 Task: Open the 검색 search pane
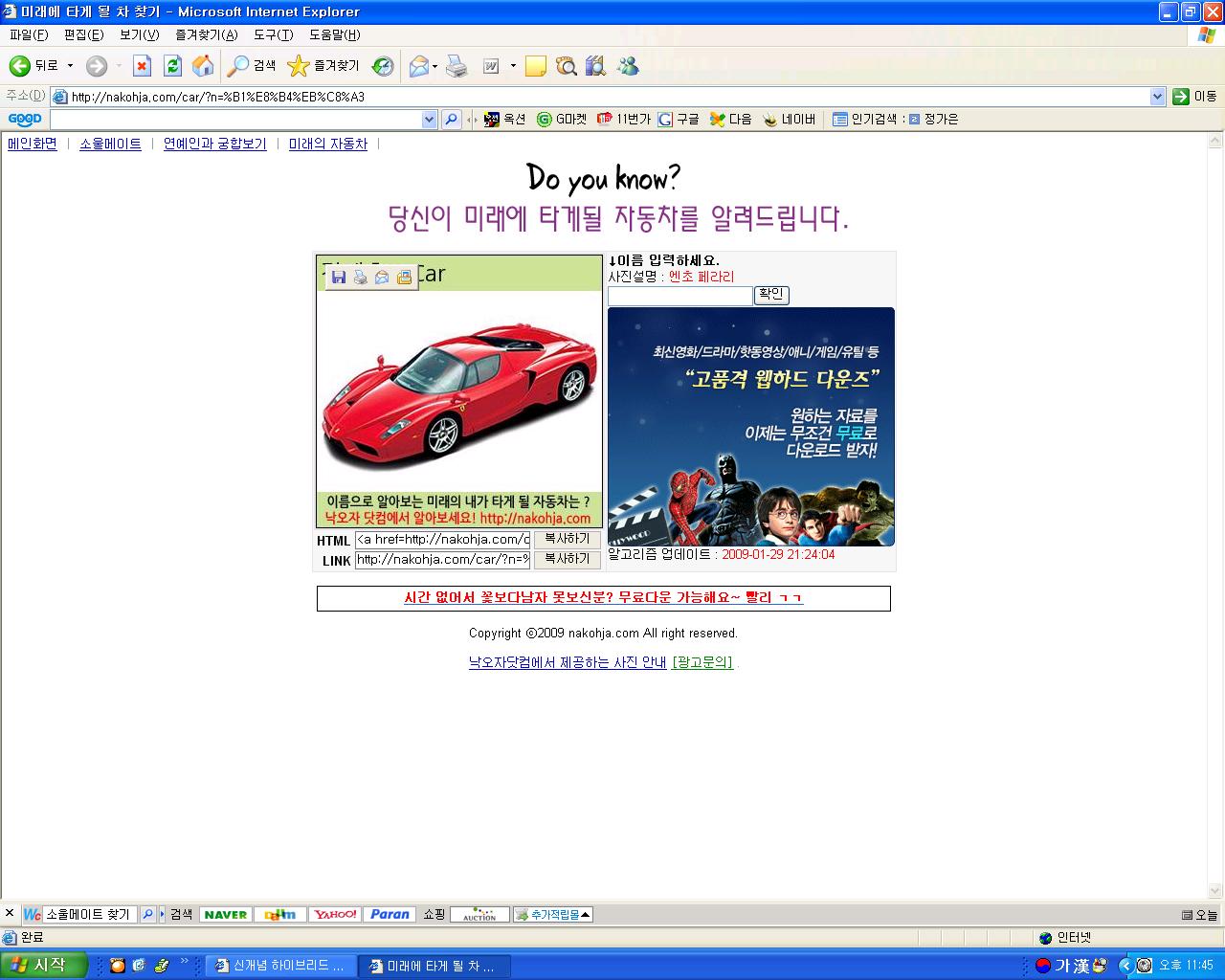tap(252, 66)
